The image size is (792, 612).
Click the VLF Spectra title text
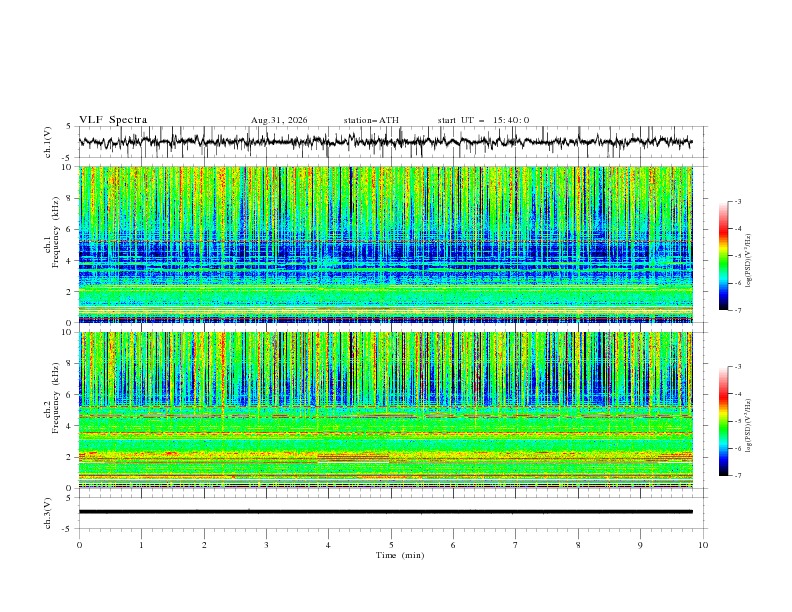pos(113,120)
